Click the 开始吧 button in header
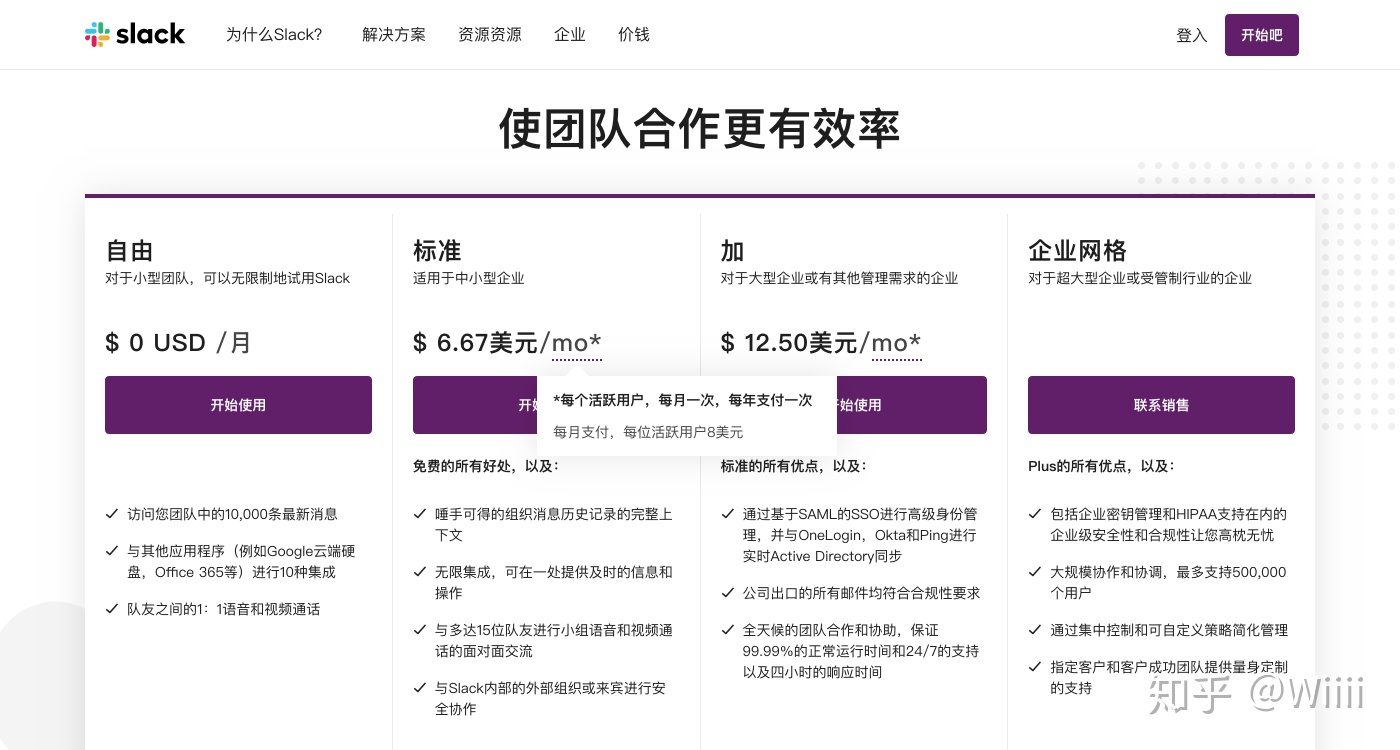1400x750 pixels. [1262, 35]
